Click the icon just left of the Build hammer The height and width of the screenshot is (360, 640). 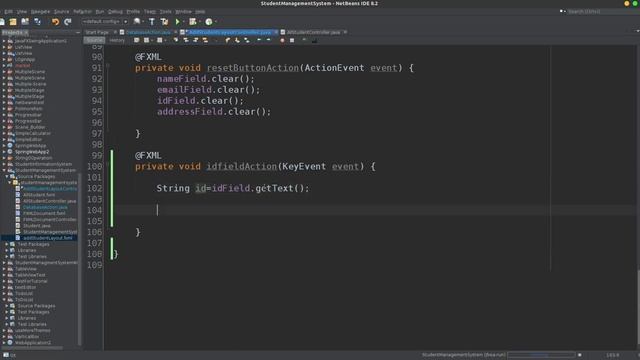point(137,22)
